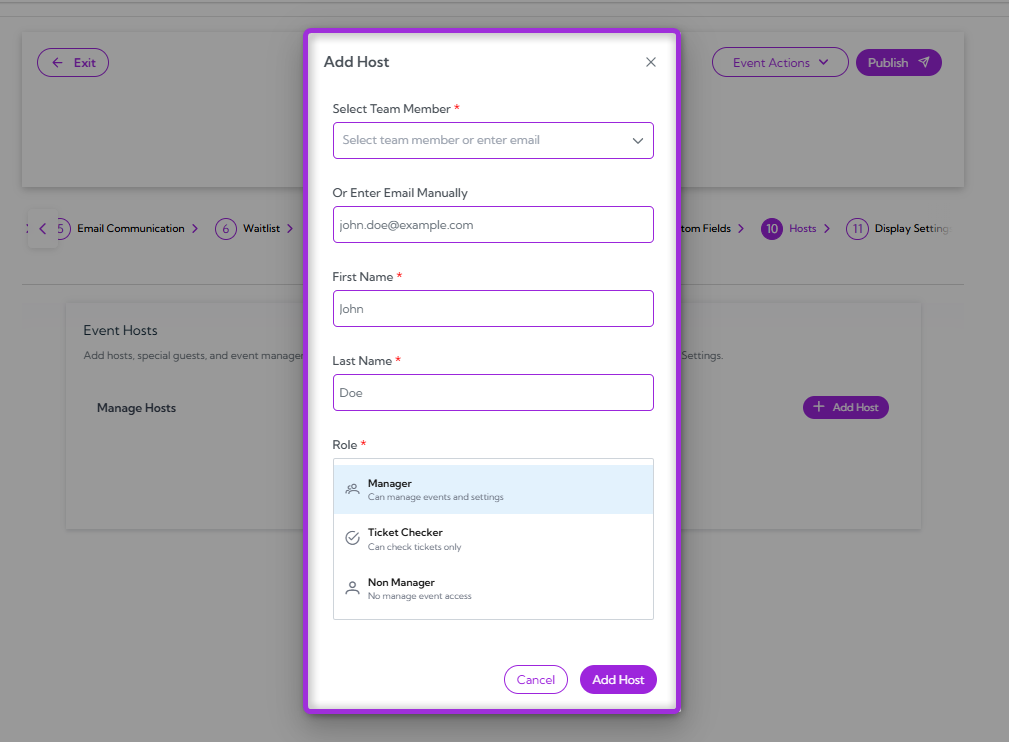Click the person icon beside Non Manager

pos(352,587)
